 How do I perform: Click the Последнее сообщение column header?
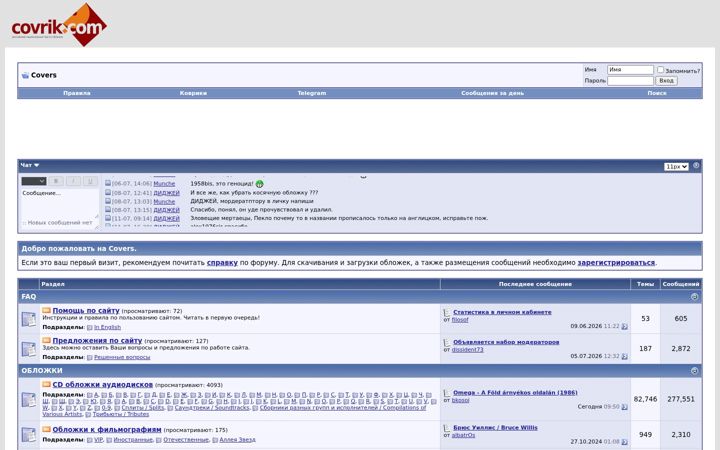pos(535,284)
